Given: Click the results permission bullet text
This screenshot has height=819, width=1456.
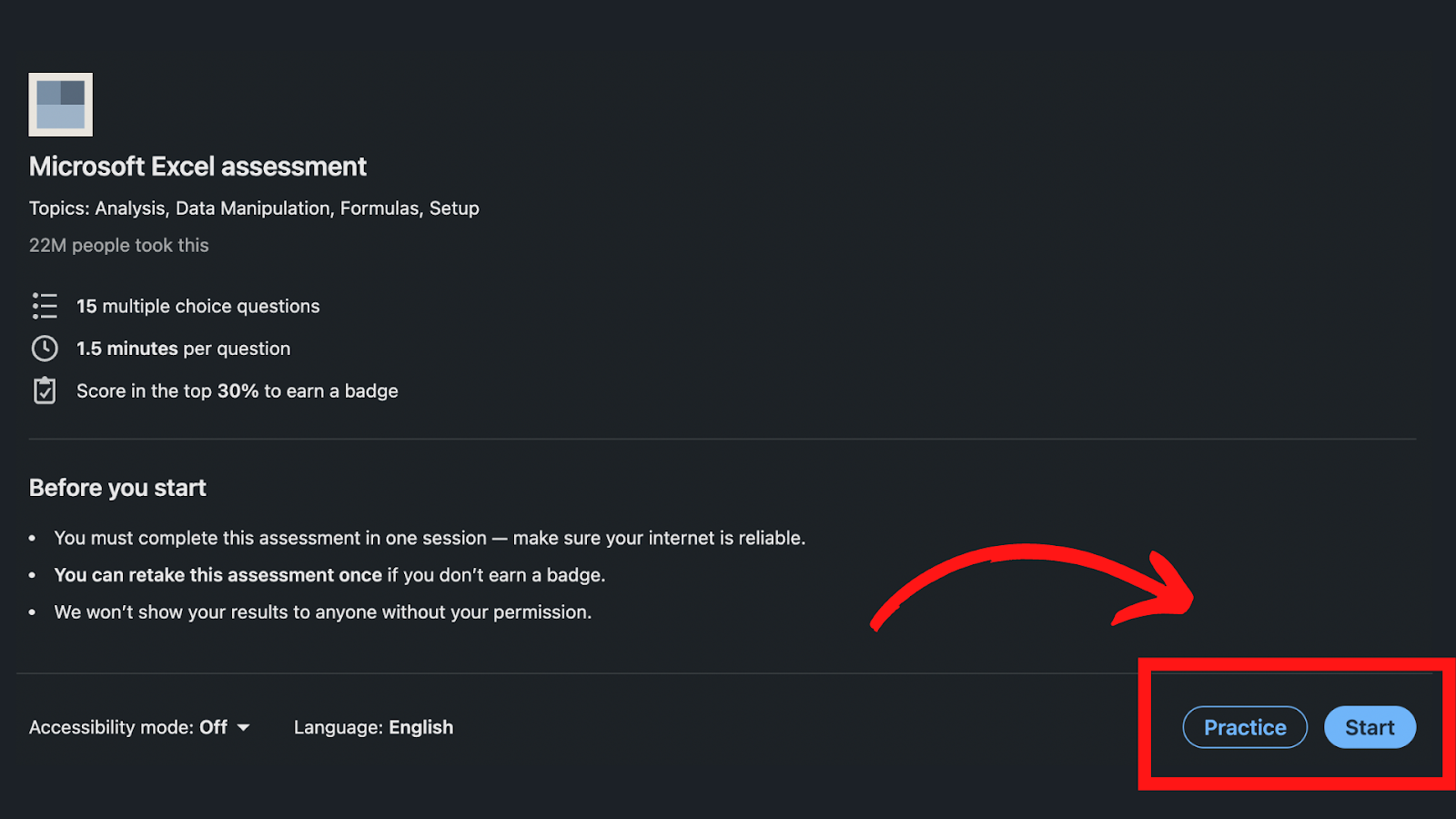Looking at the screenshot, I should click(x=323, y=612).
